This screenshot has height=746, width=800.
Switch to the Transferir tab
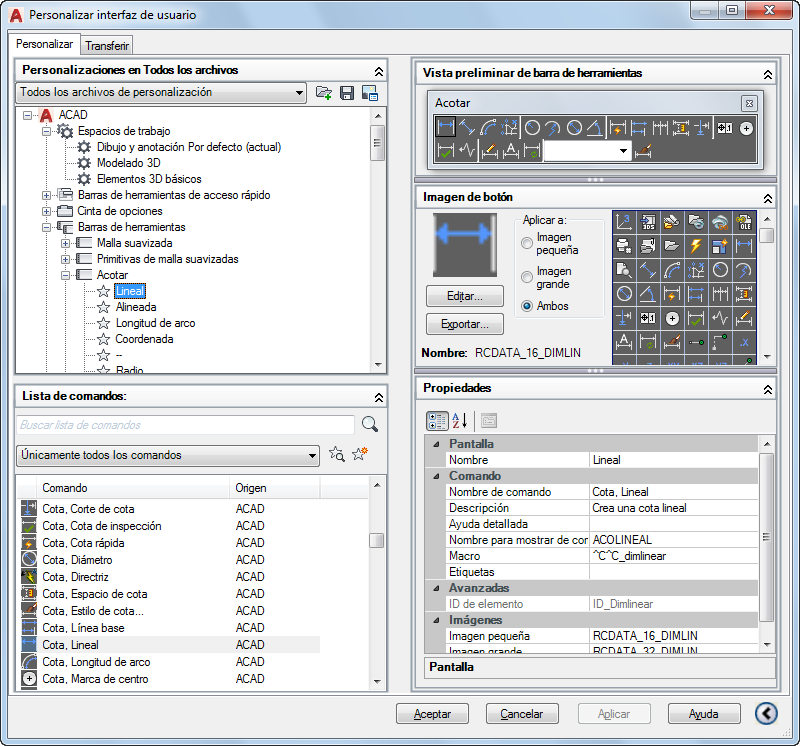click(107, 46)
